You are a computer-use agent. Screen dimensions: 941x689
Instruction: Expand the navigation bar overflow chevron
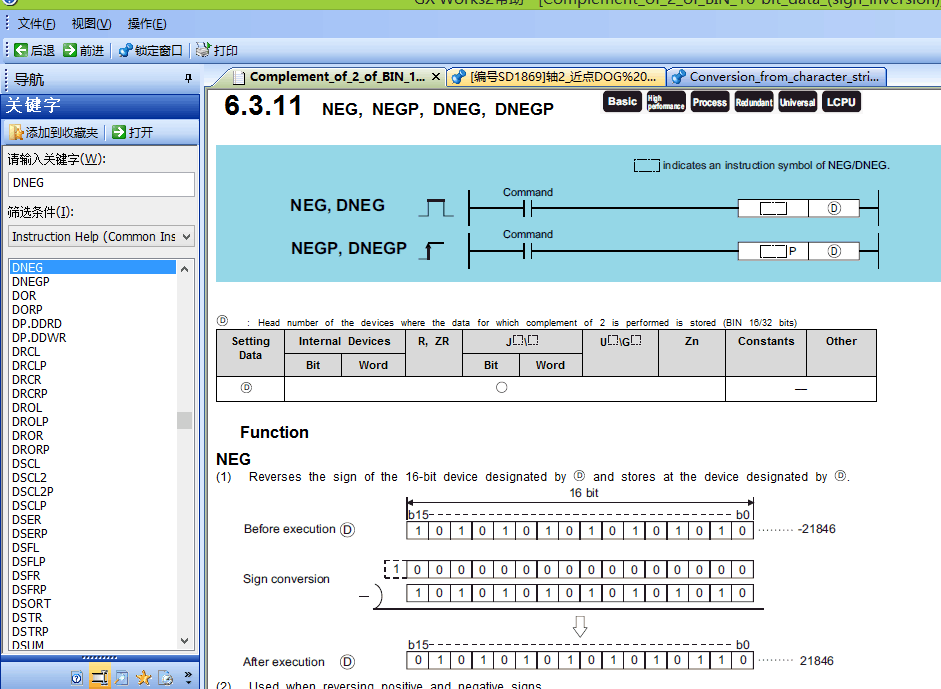point(188,677)
